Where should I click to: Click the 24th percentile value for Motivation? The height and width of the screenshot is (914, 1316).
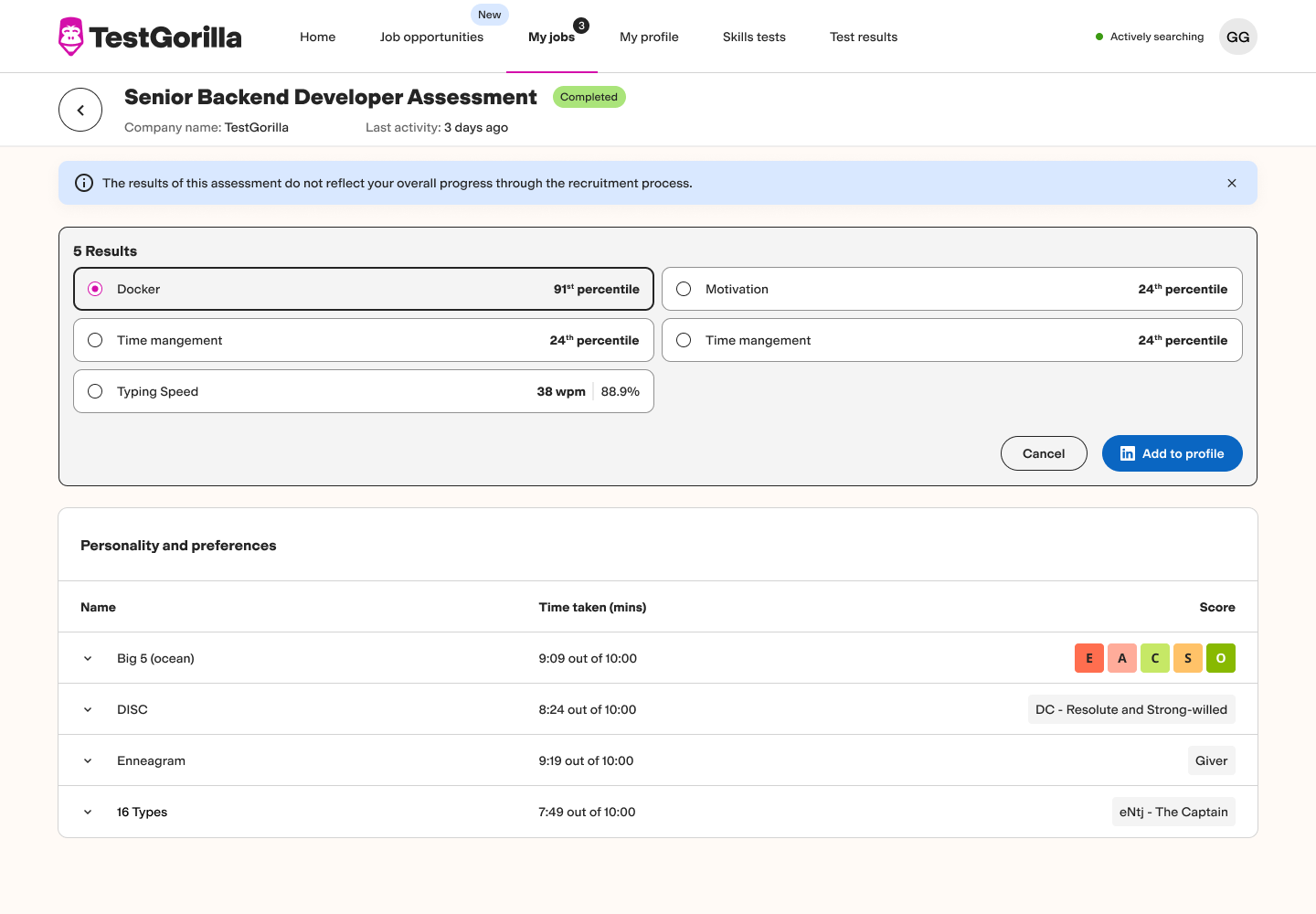[x=1183, y=289]
